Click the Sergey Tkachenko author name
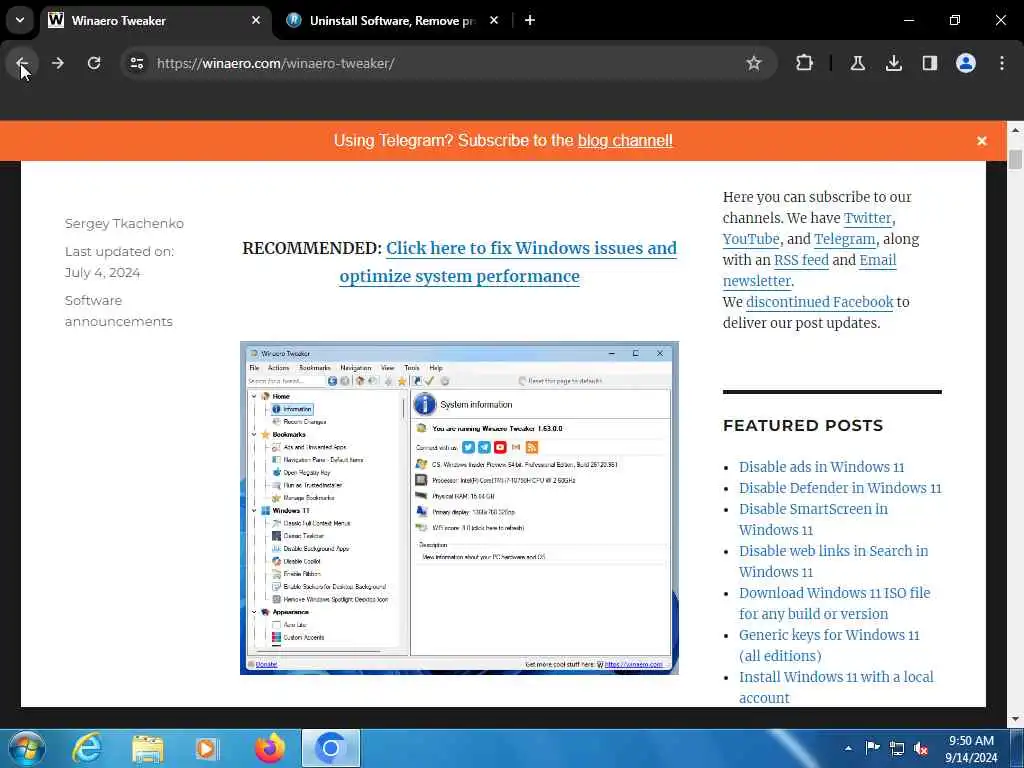Screen dimensions: 1024x768 coord(124,223)
